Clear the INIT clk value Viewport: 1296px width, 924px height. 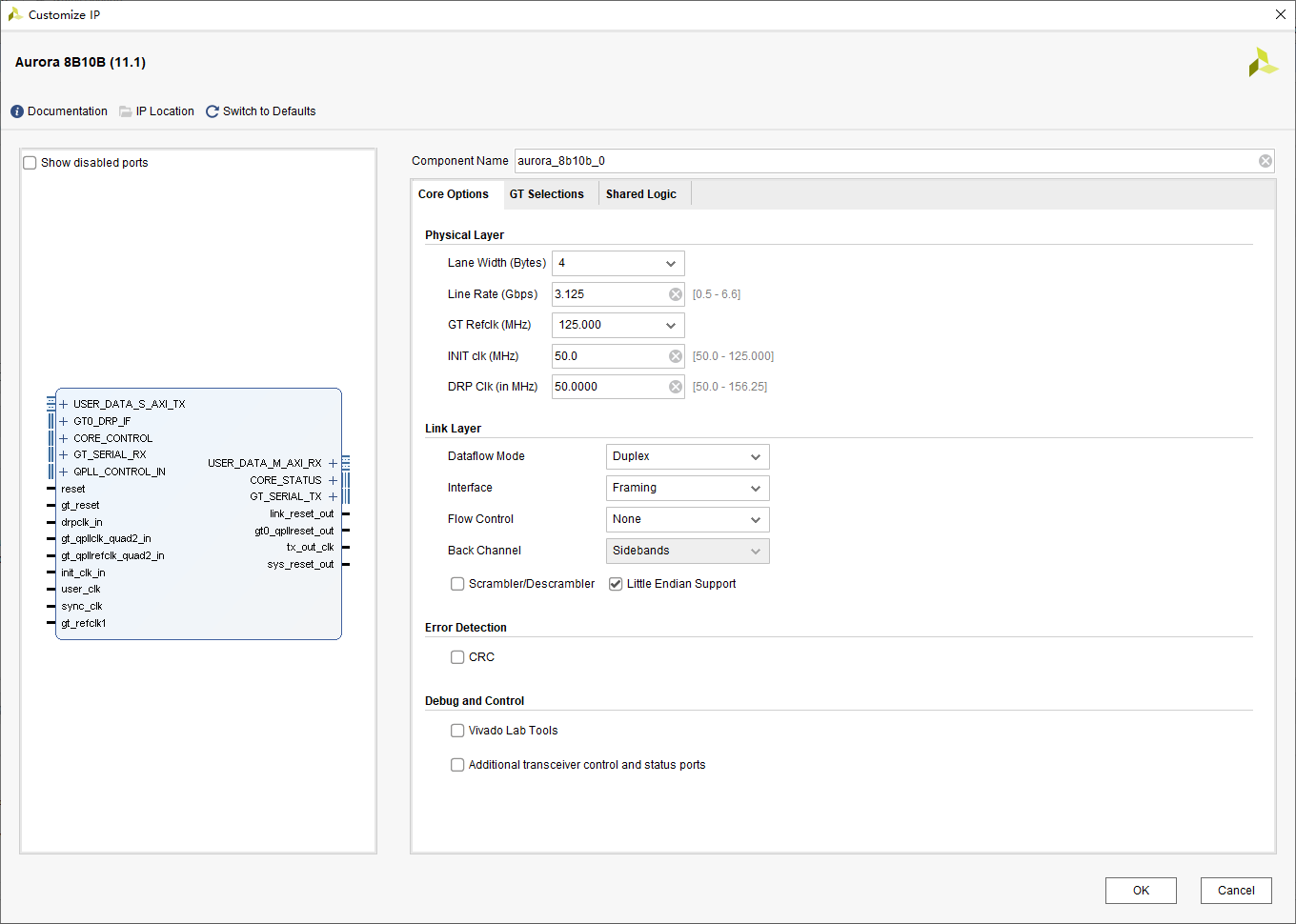click(x=676, y=356)
